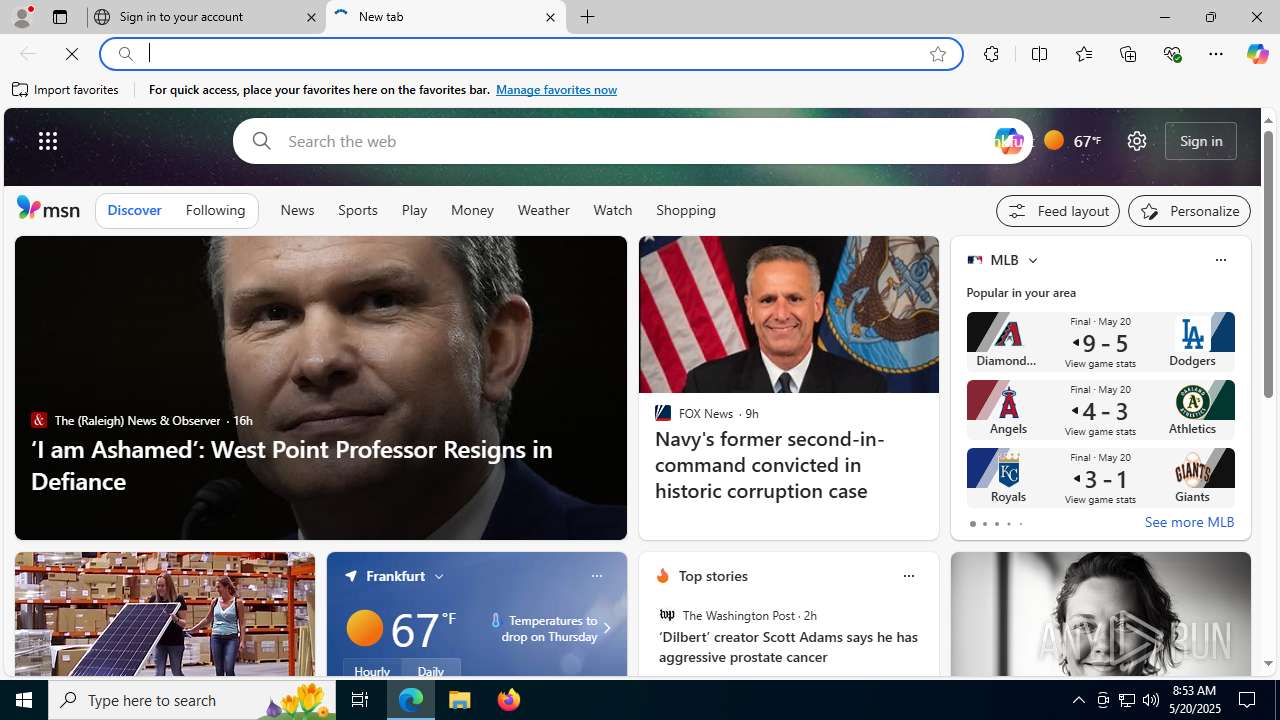Launch Copilot sidebar
The height and width of the screenshot is (720, 1280).
1257,54
